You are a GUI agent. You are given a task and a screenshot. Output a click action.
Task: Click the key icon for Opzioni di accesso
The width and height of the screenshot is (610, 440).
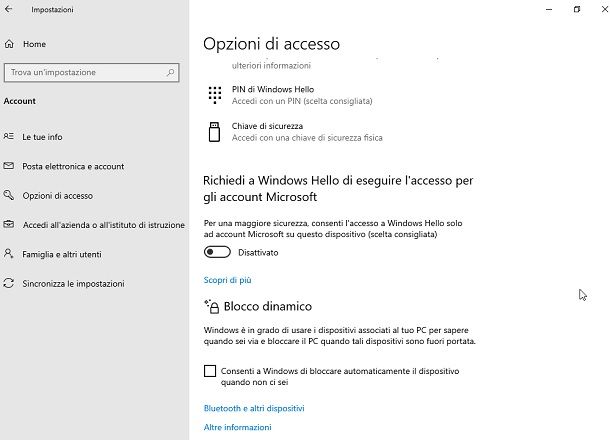click(x=9, y=195)
